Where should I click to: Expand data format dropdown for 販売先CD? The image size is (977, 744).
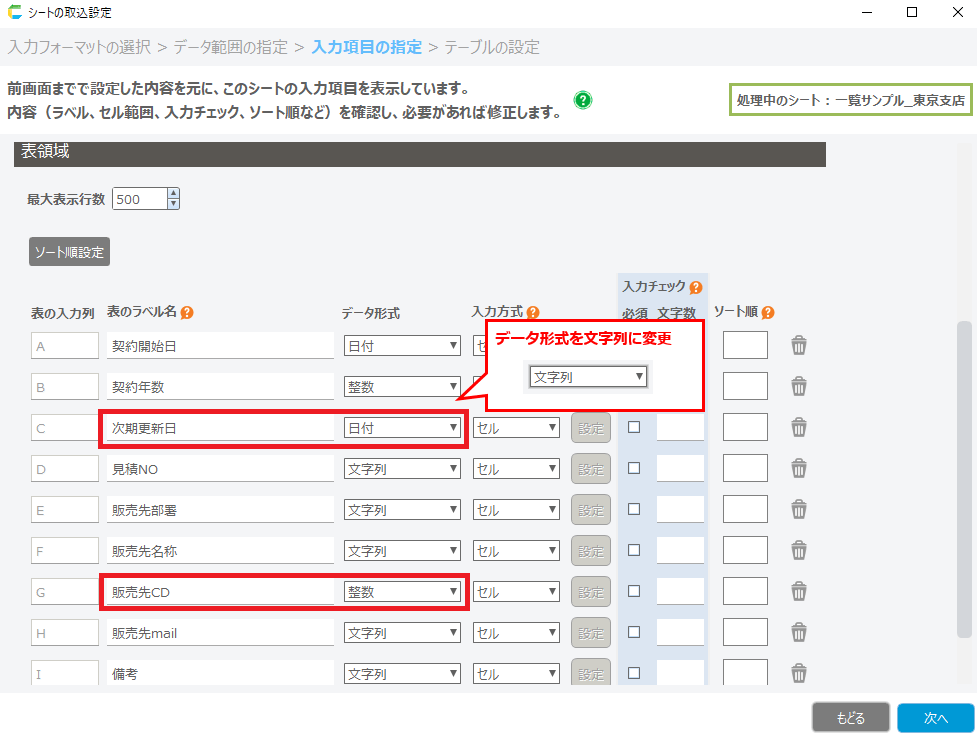click(402, 592)
